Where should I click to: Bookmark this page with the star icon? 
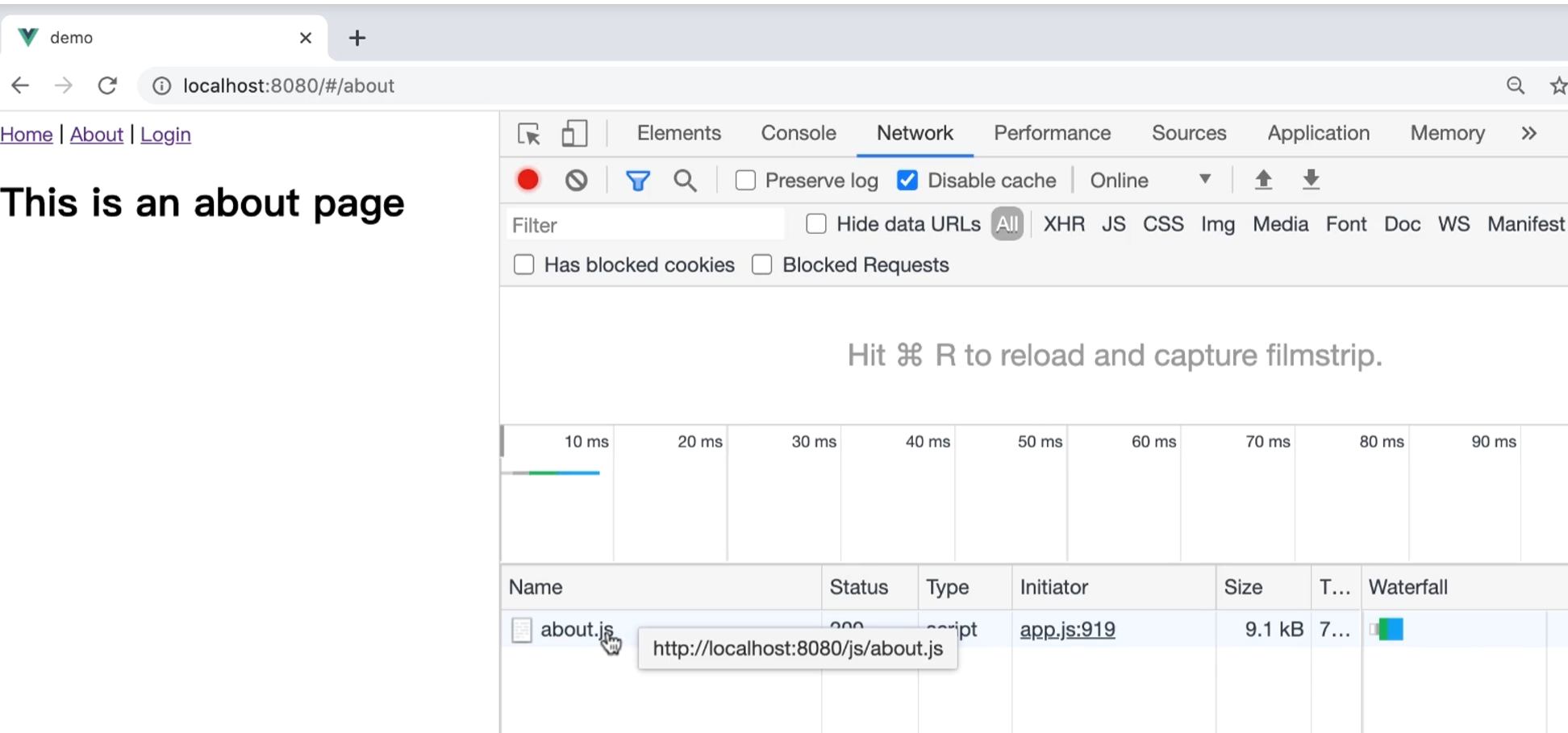tap(1558, 85)
